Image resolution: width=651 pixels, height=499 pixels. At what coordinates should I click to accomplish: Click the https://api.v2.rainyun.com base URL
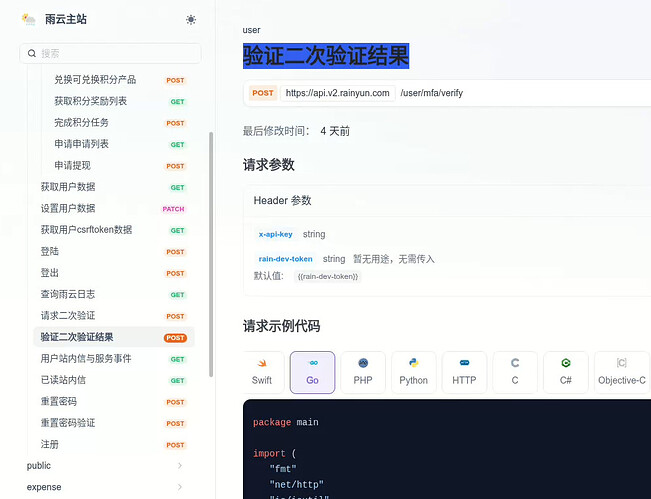coord(337,93)
